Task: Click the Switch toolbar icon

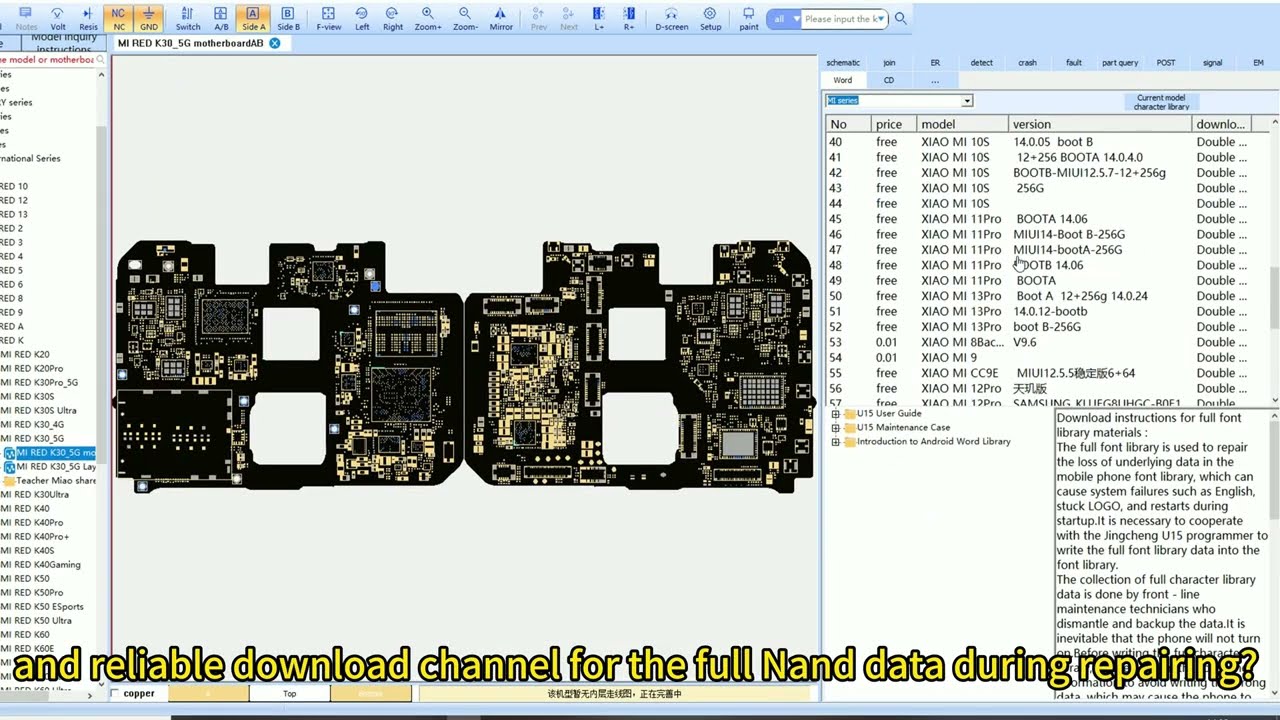Action: tap(187, 18)
